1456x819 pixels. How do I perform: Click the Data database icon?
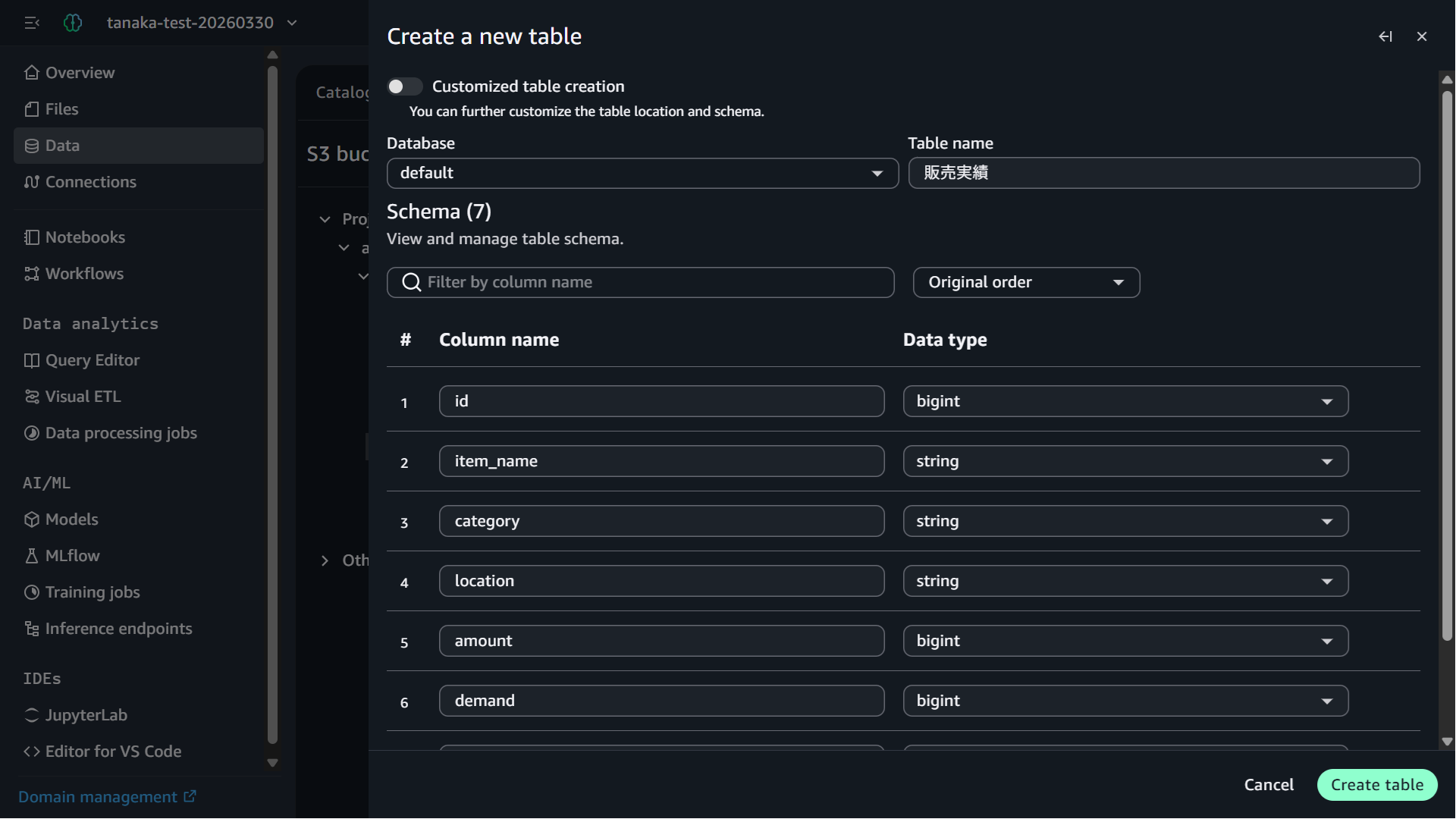(31, 146)
